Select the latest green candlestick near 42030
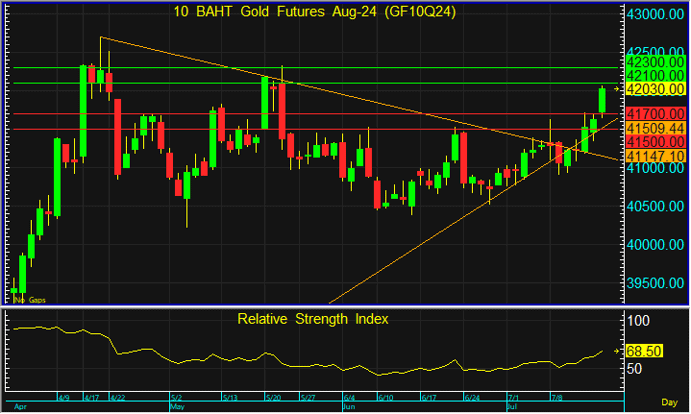 (603, 100)
